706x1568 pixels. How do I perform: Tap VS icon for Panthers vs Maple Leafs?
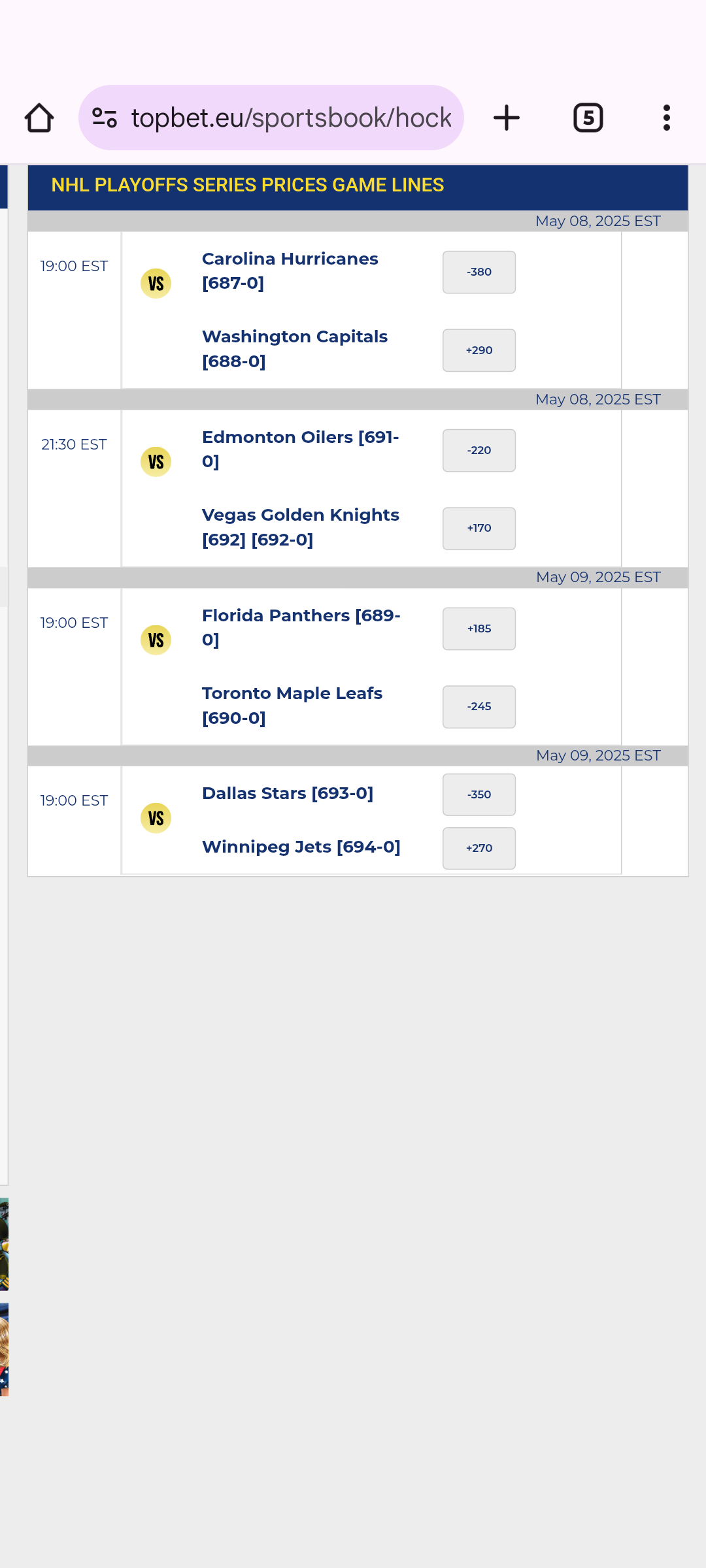point(156,640)
